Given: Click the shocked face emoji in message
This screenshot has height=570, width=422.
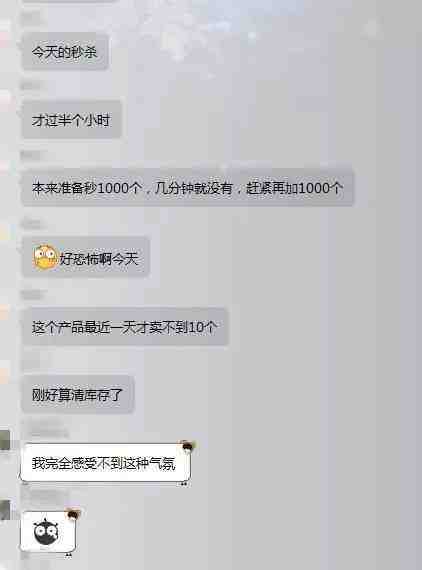Looking at the screenshot, I should (x=45, y=257).
